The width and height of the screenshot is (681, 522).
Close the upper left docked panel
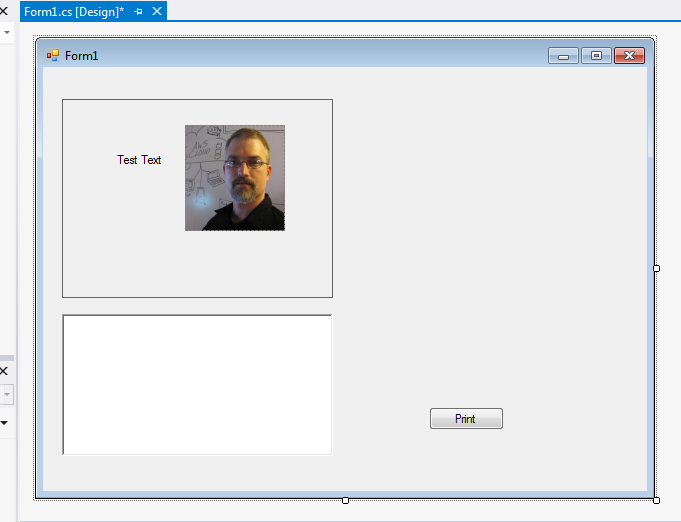point(3,10)
